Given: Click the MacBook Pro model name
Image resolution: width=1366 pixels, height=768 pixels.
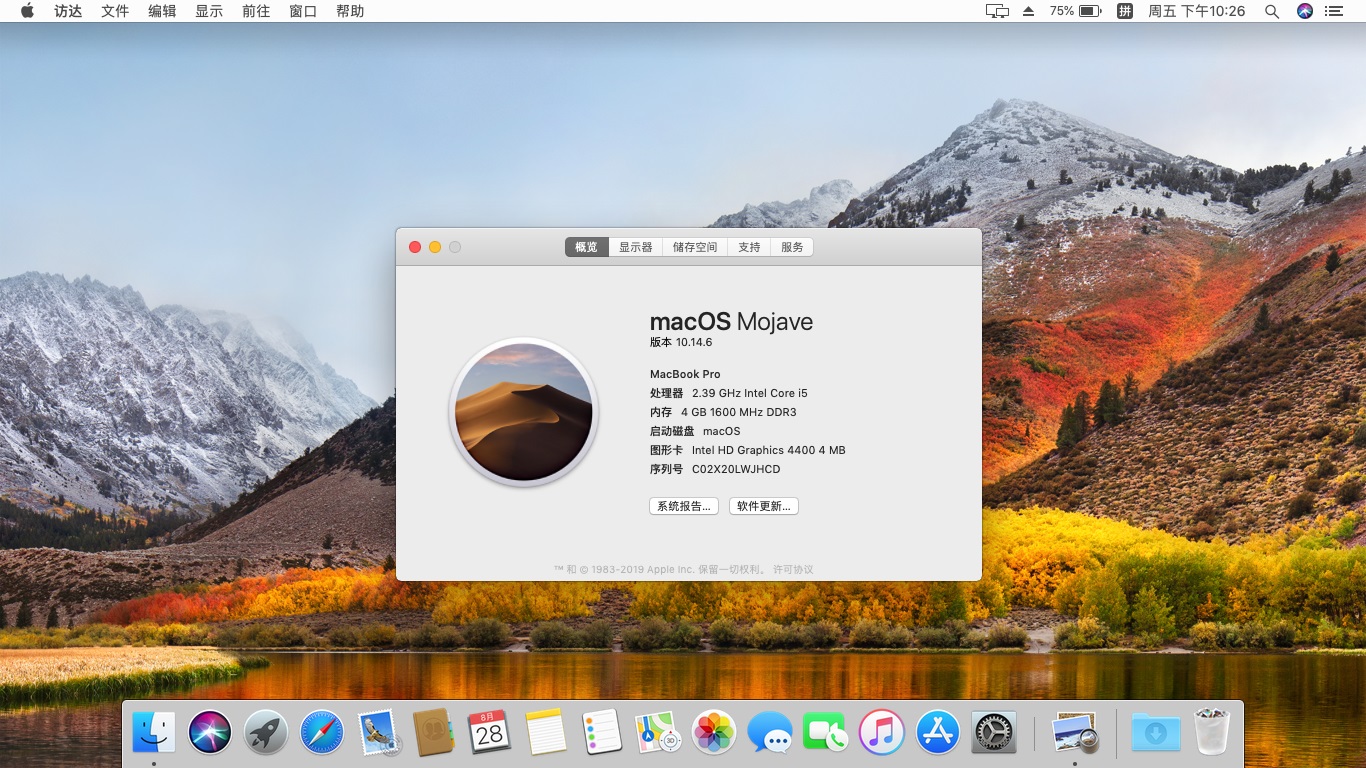Looking at the screenshot, I should tap(685, 374).
